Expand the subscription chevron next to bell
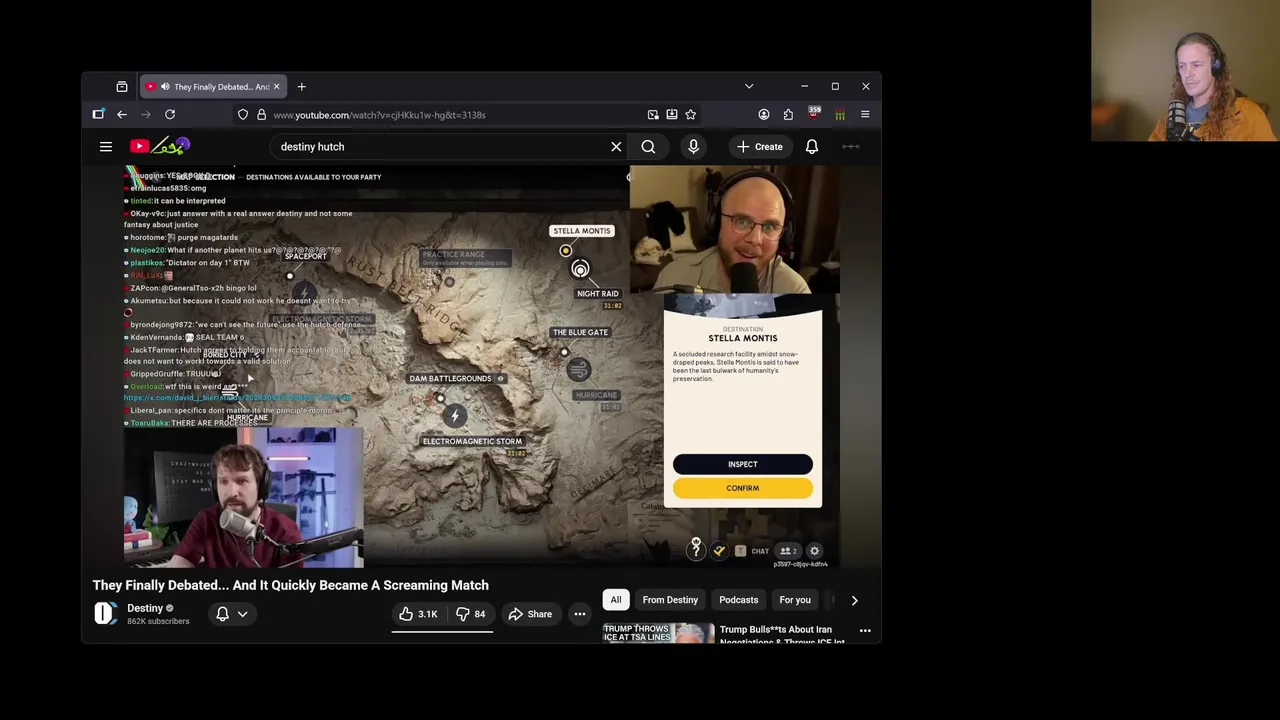Image resolution: width=1280 pixels, height=720 pixels. coord(243,614)
